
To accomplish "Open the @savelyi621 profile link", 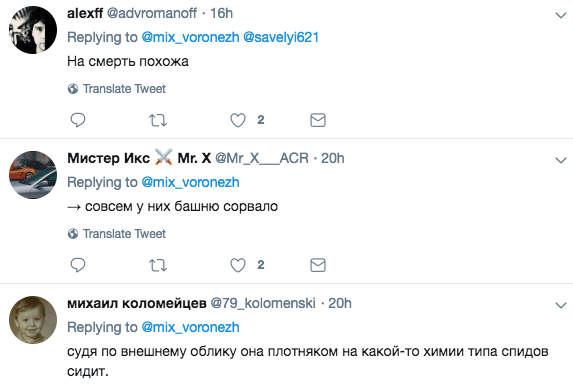I will pyautogui.click(x=281, y=37).
